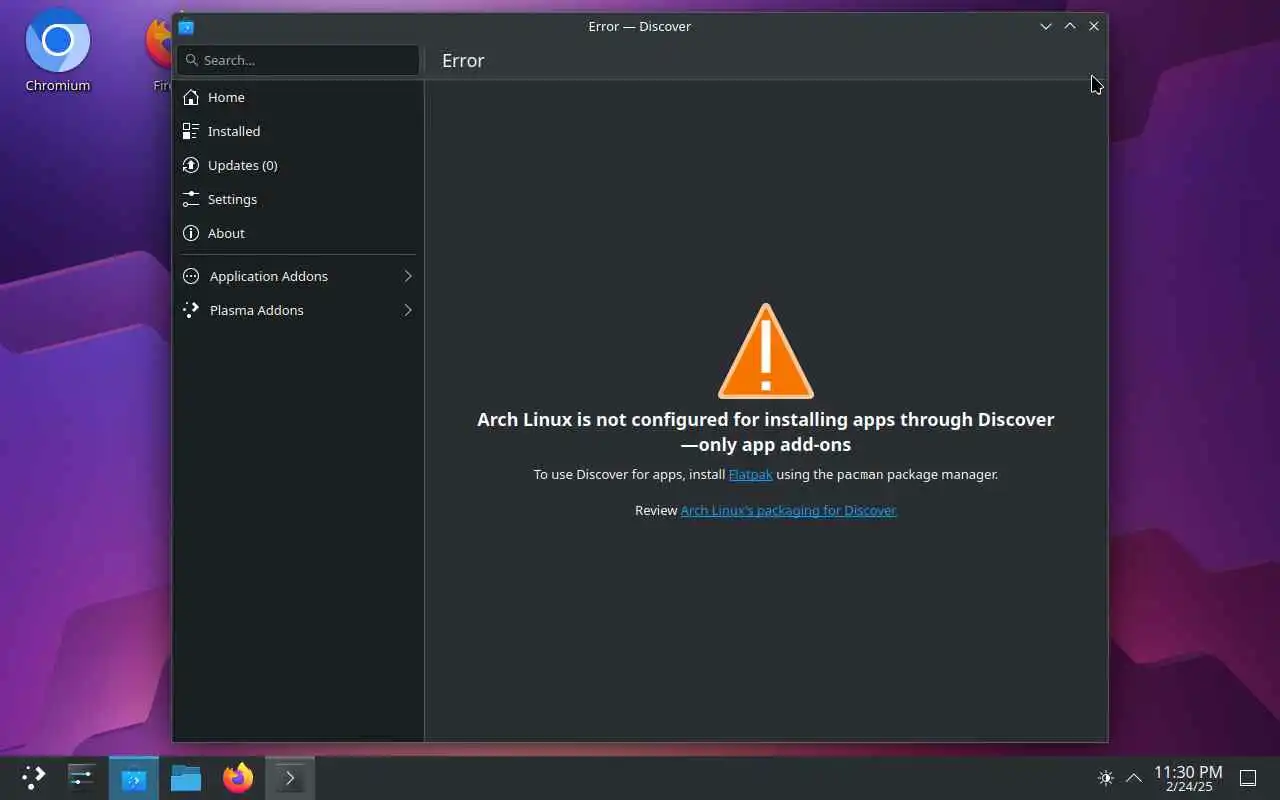Click the Discover icon in the taskbar
The width and height of the screenshot is (1280, 800).
[134, 778]
